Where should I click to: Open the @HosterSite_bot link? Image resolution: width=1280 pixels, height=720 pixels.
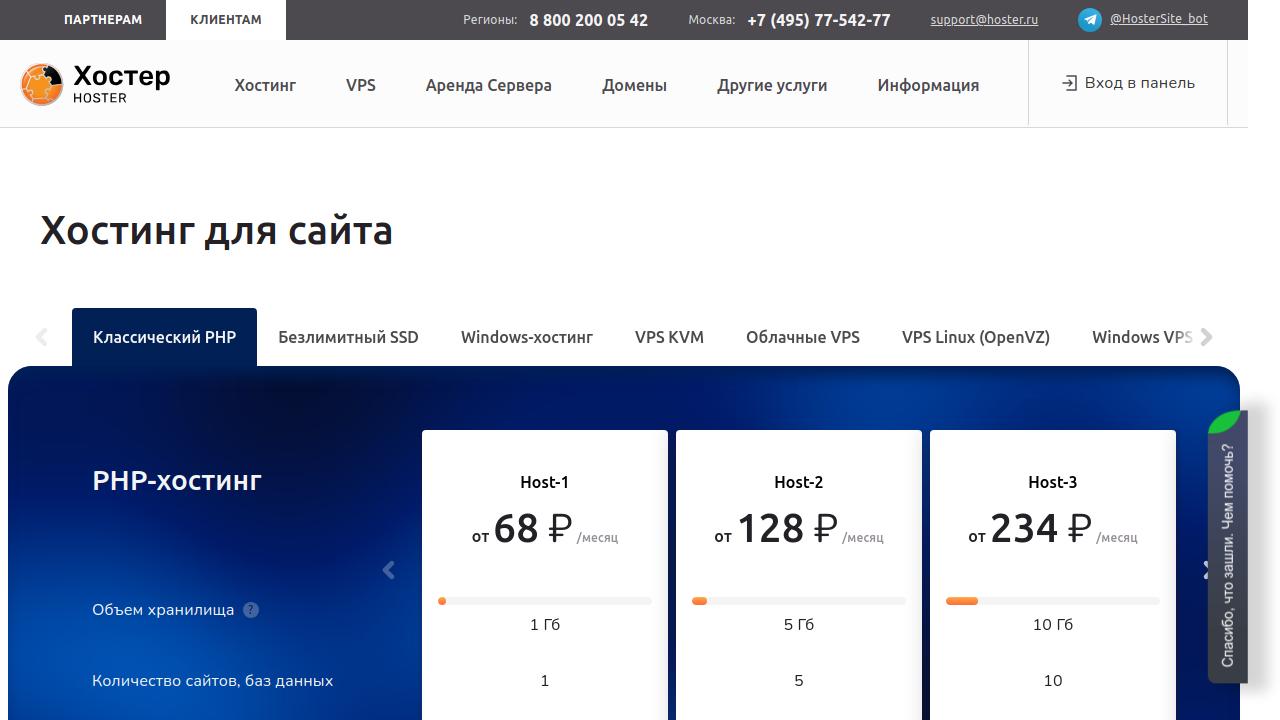point(1159,19)
